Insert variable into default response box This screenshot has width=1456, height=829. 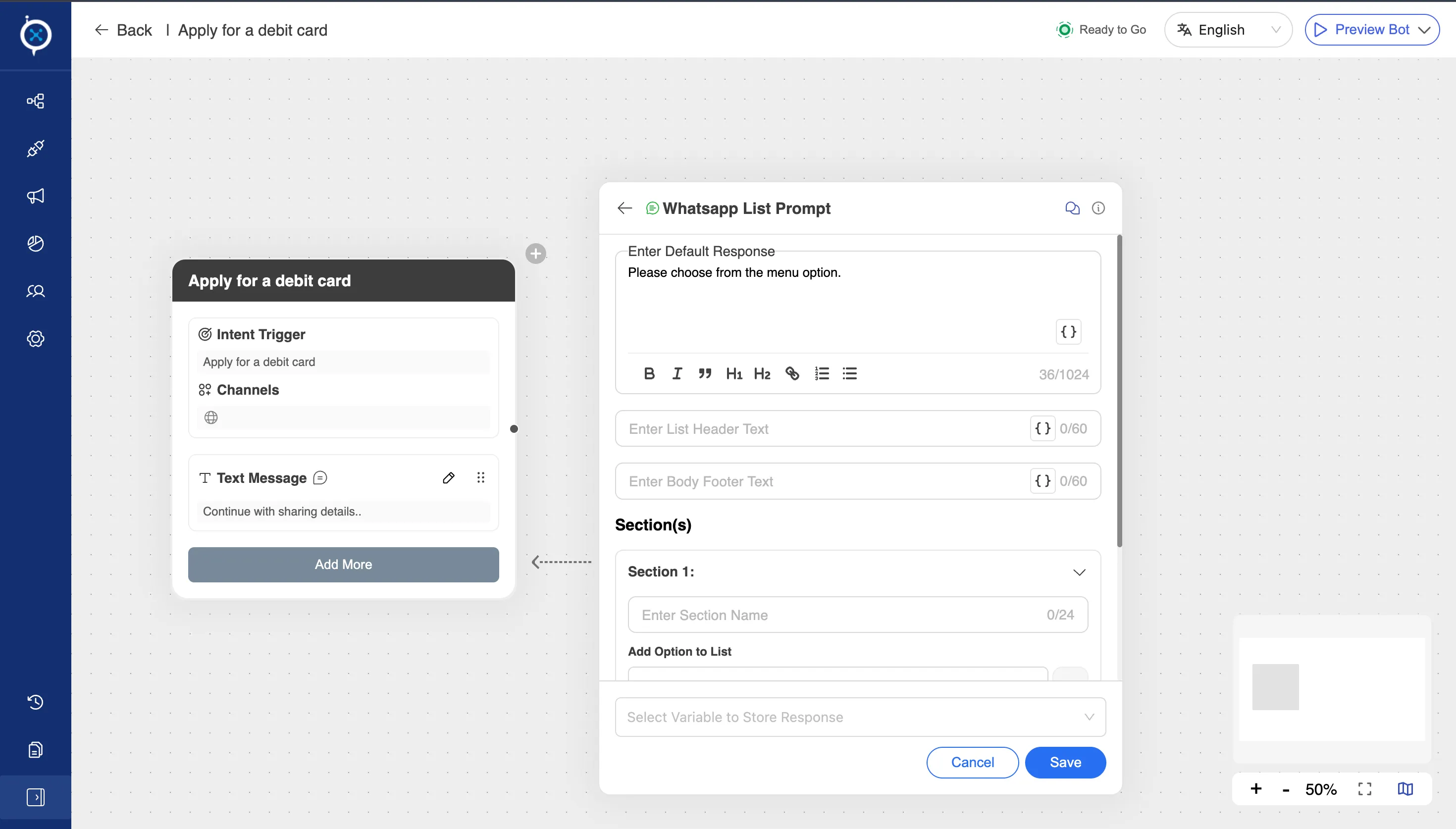point(1068,332)
